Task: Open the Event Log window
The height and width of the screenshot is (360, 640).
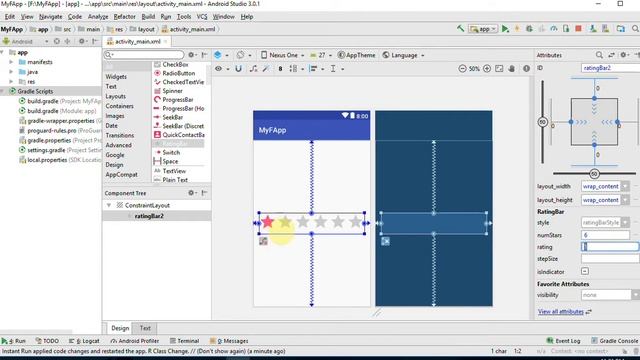Action: tap(564, 341)
